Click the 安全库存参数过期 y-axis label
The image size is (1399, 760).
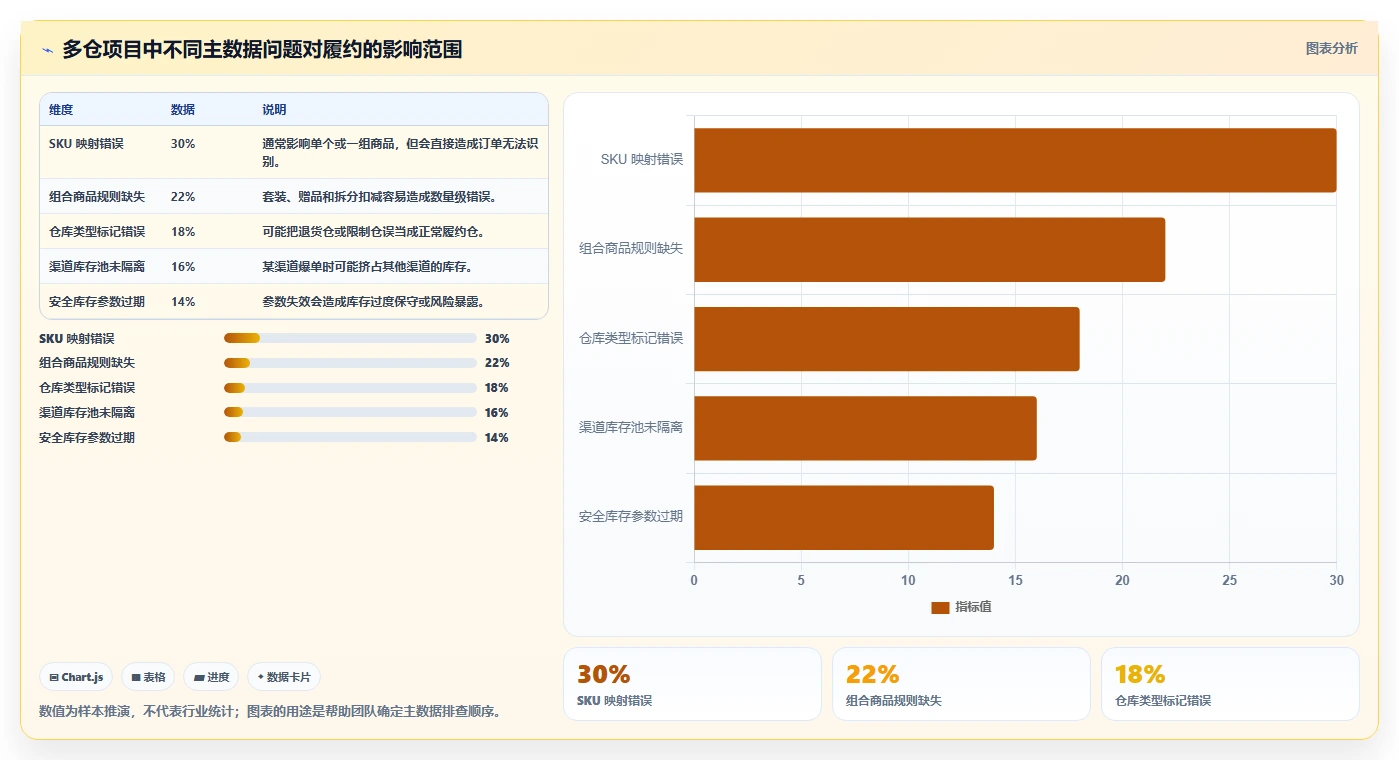(x=631, y=517)
